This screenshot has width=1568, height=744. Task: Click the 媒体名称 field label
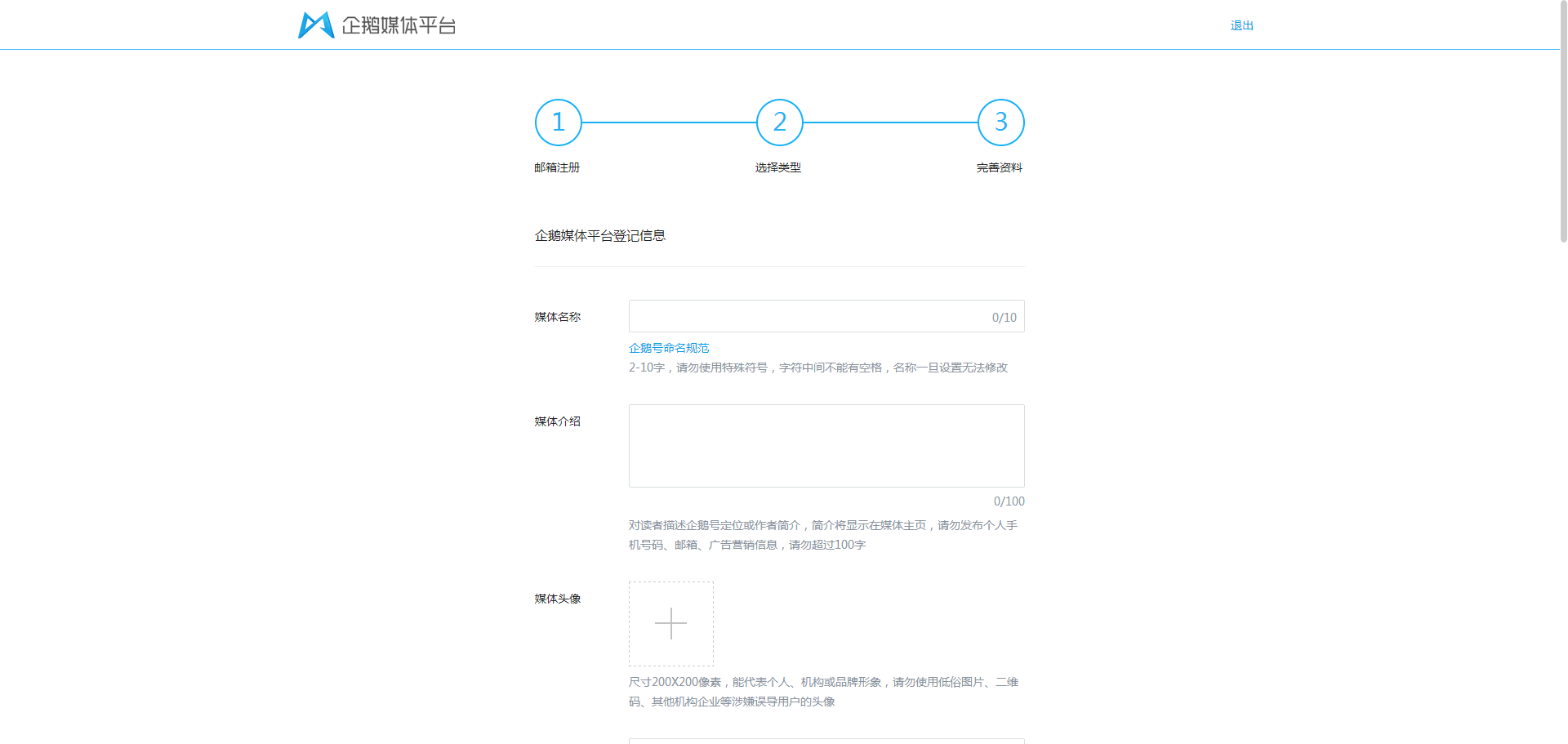point(556,317)
